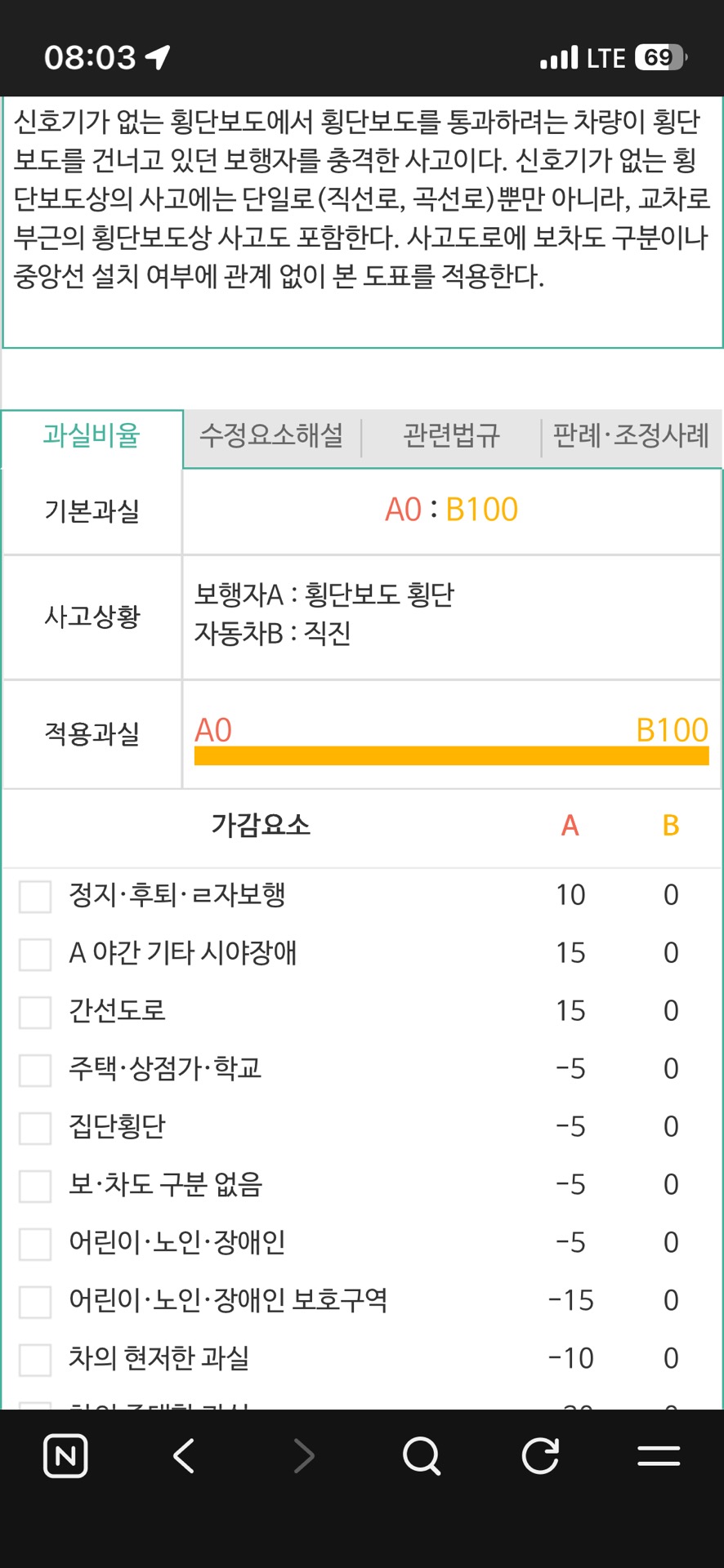Screen dimensions: 724x1568
Task: Tap the 차의 현저한 과실 checkbox
Action: coord(35,1360)
